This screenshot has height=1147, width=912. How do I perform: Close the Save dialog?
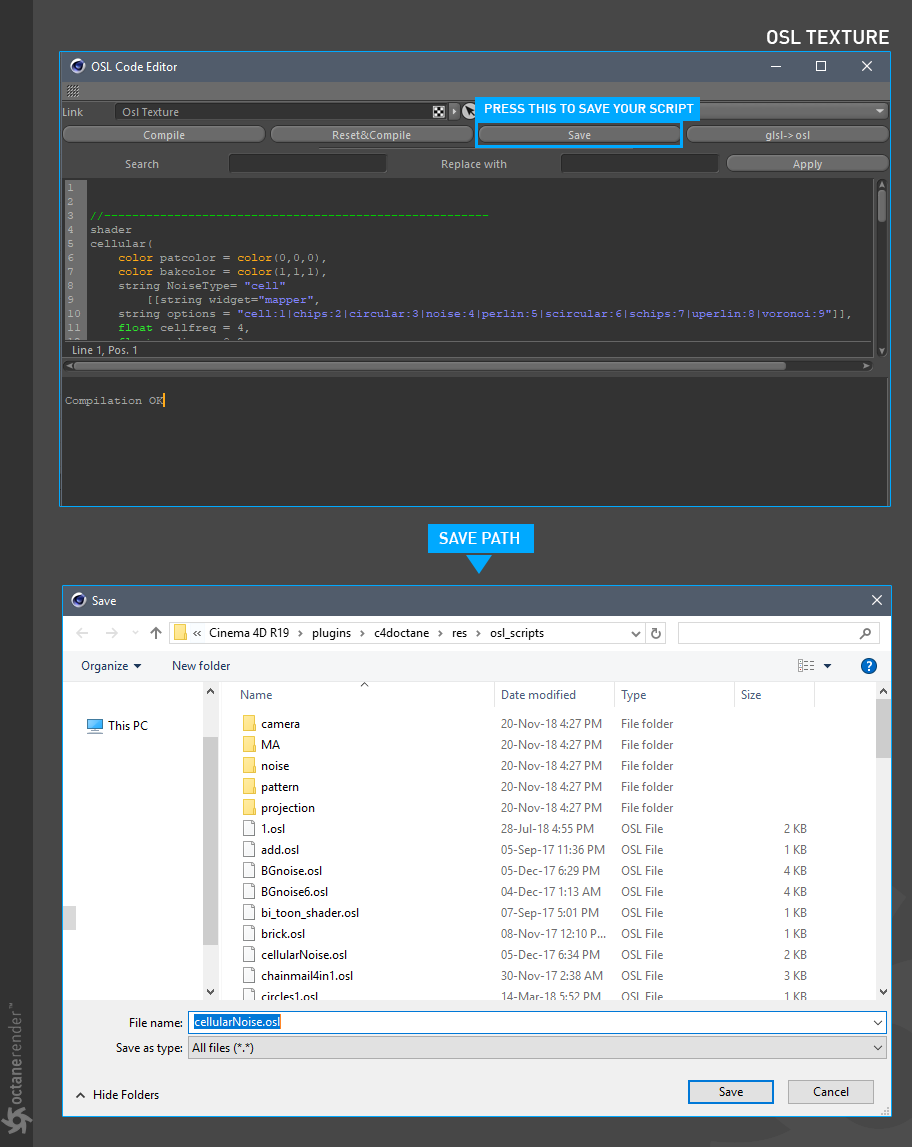(877, 601)
